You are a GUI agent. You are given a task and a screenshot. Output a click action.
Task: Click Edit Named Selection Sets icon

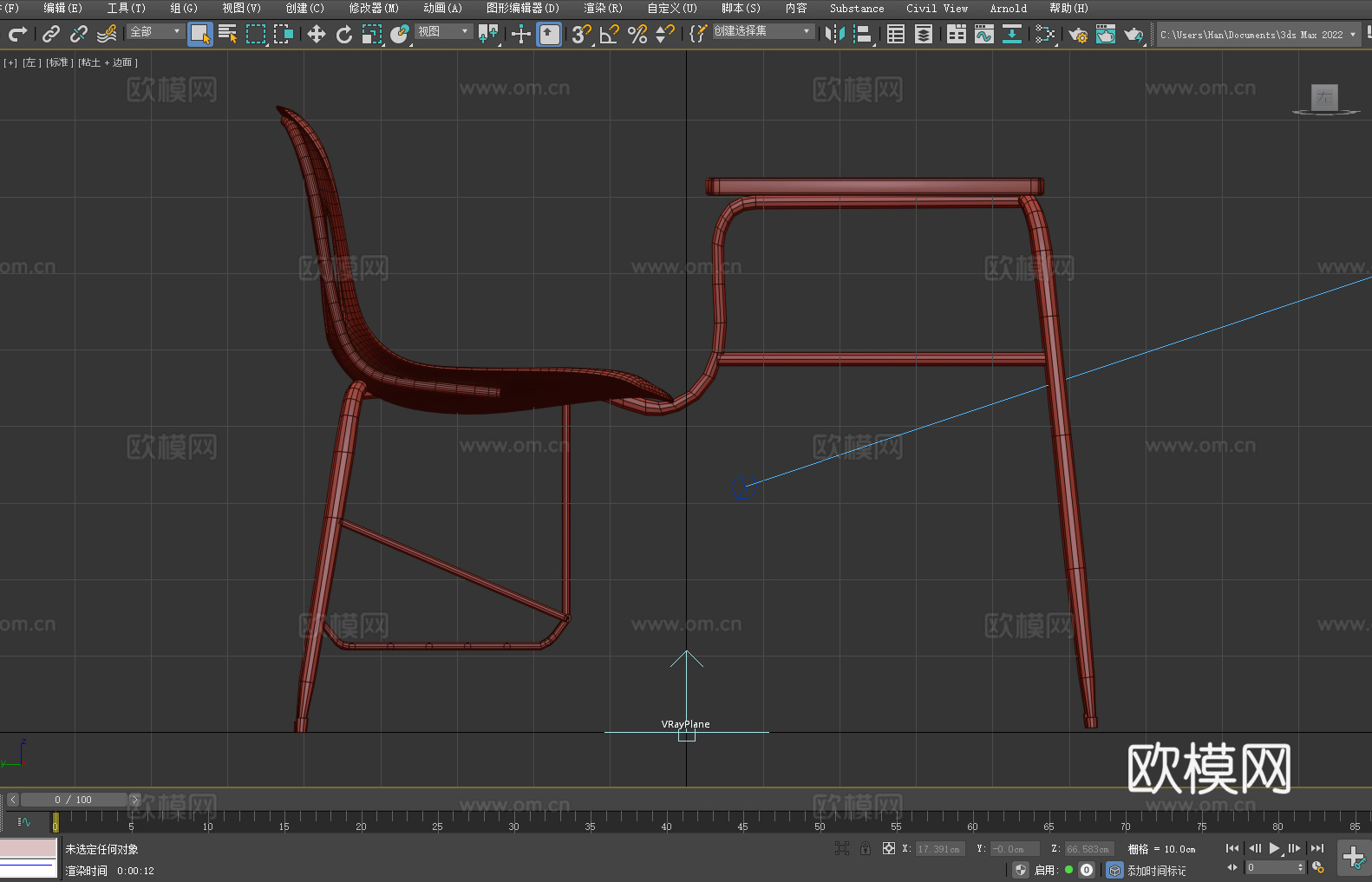tap(698, 34)
